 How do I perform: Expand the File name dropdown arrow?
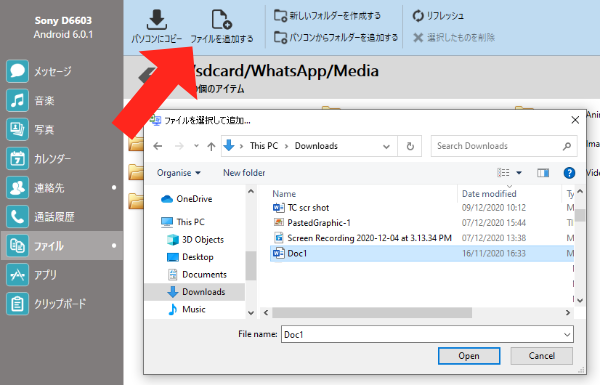point(567,334)
